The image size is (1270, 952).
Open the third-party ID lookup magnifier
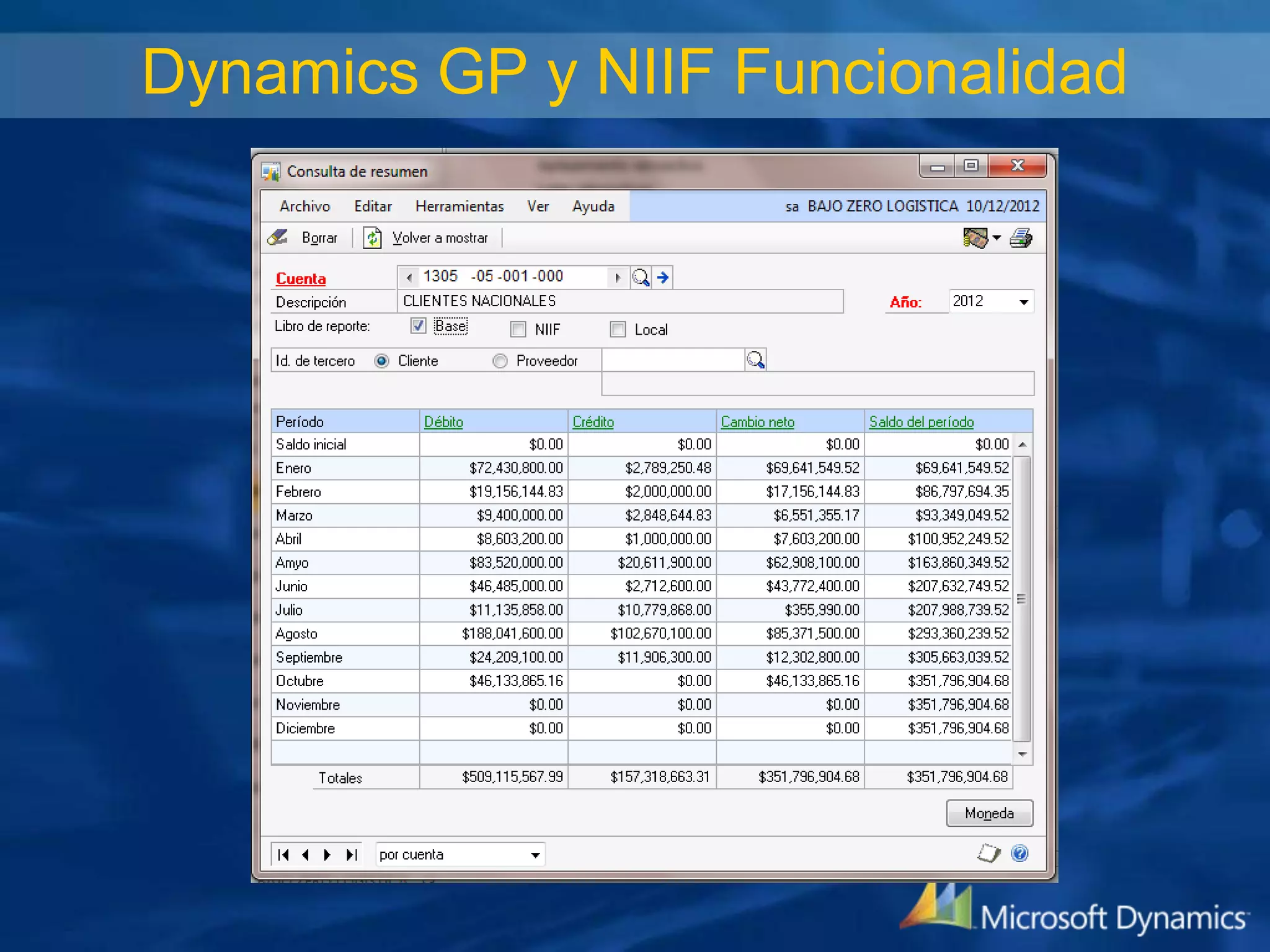click(755, 359)
